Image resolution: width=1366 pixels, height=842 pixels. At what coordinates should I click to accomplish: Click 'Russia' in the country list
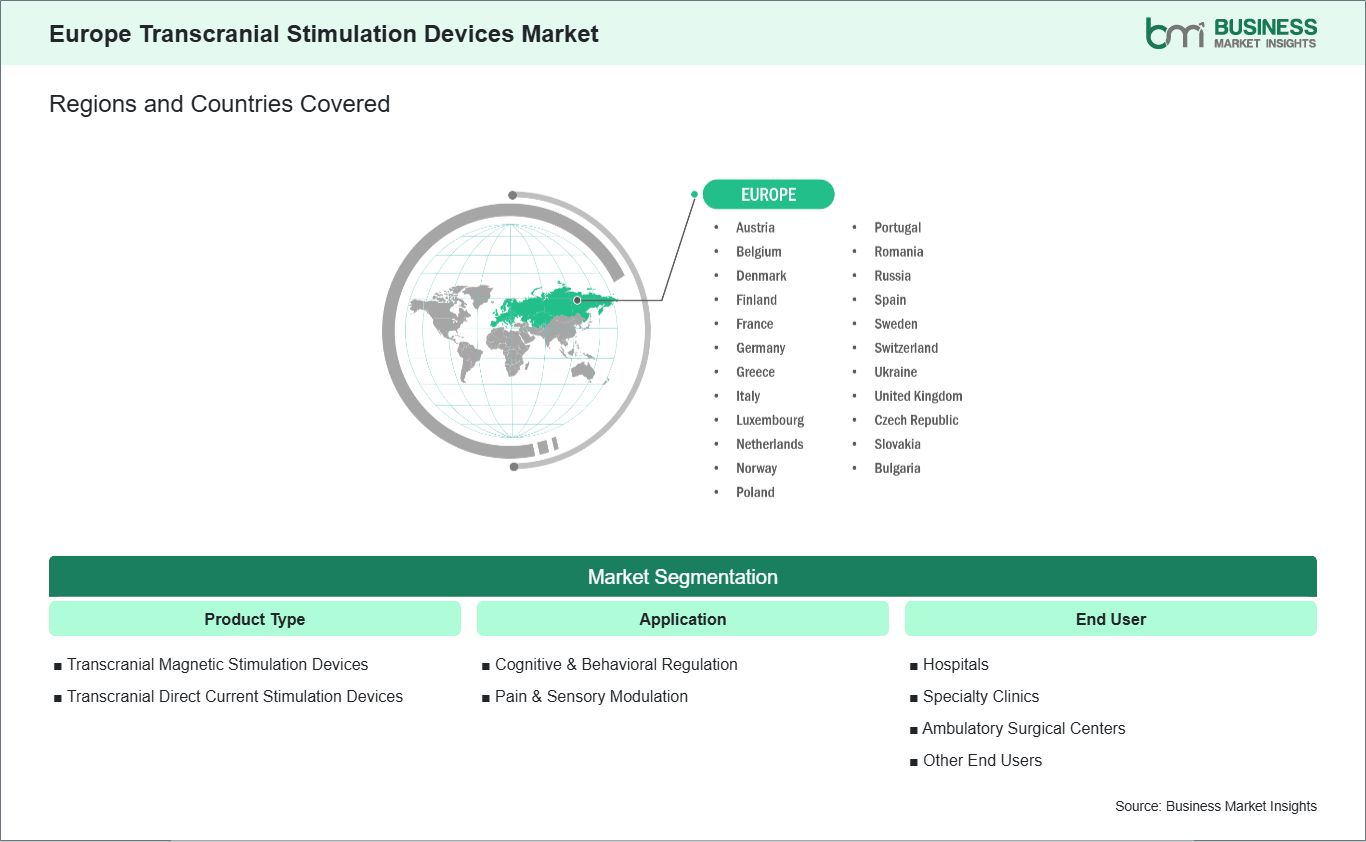coord(893,276)
